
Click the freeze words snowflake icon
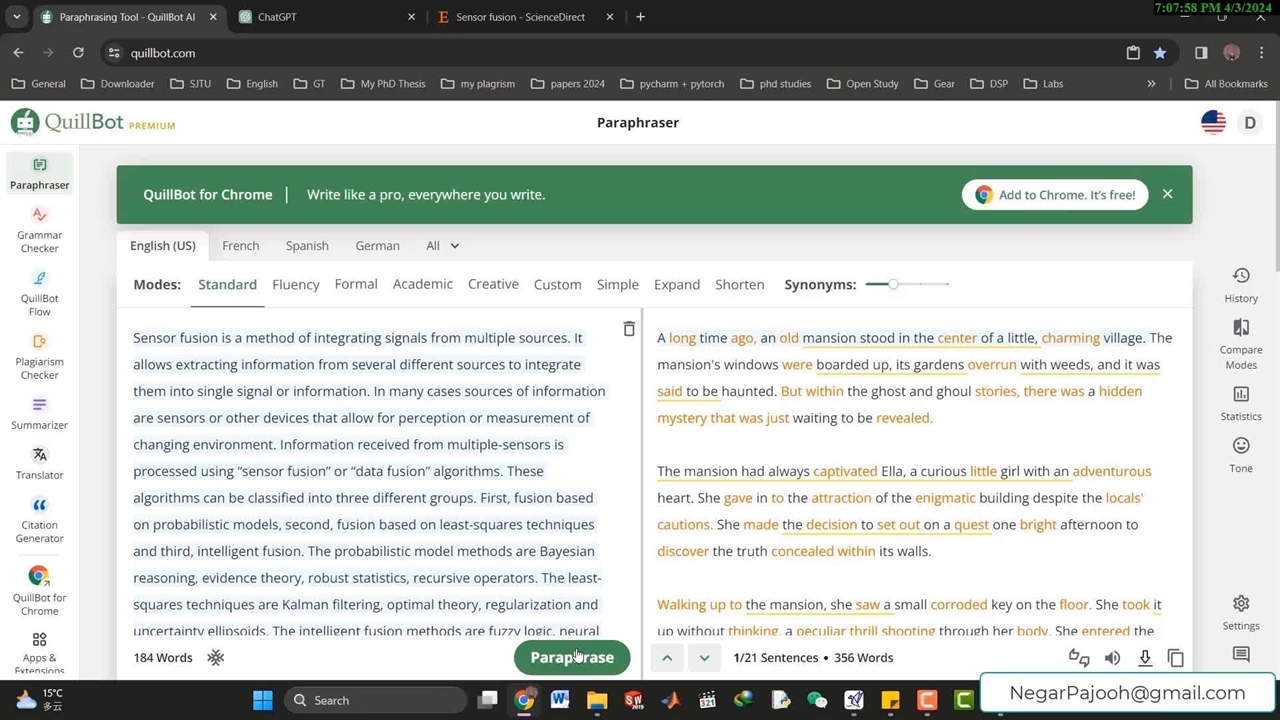[x=215, y=657]
